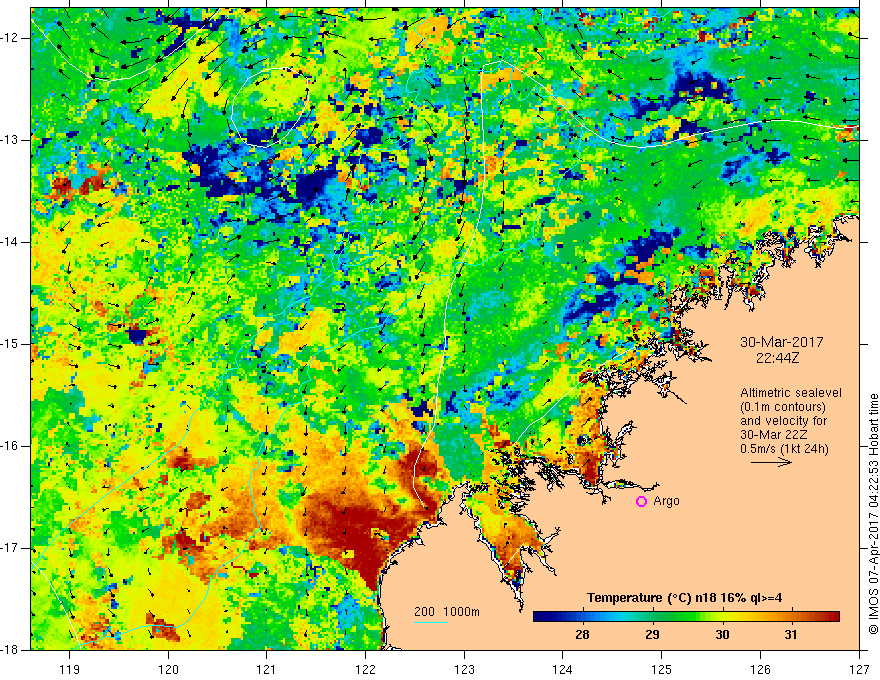Viewport: 880px width, 680px height.
Task: Click the latitude axis label -12
Action: 11,38
